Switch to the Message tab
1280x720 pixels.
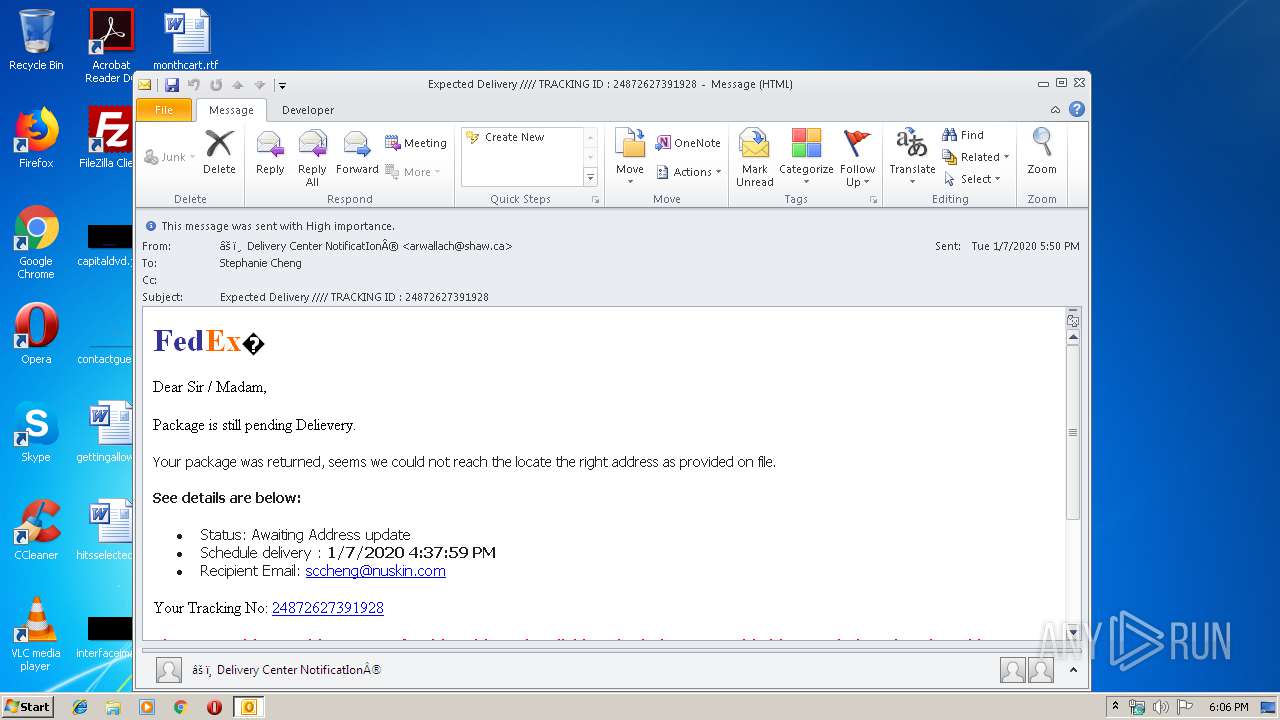point(231,110)
